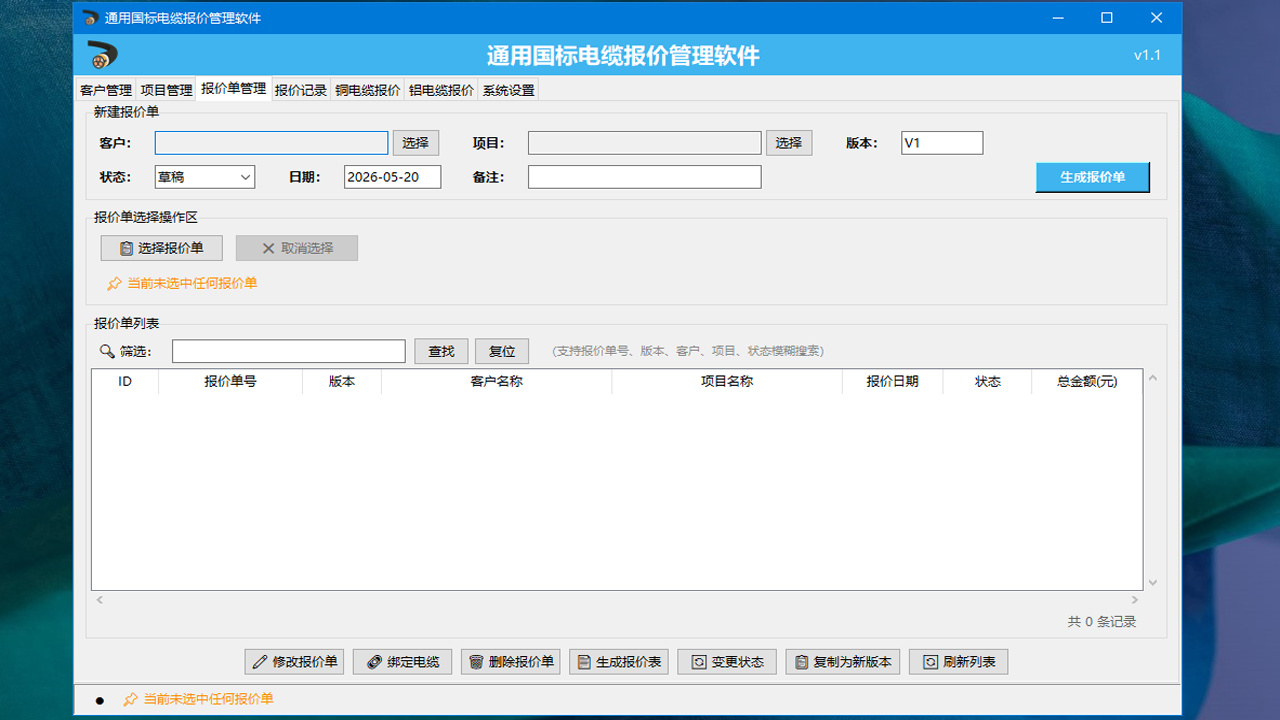The height and width of the screenshot is (720, 1280).
Task: Click the document icon on 生成报价表
Action: [x=584, y=662]
